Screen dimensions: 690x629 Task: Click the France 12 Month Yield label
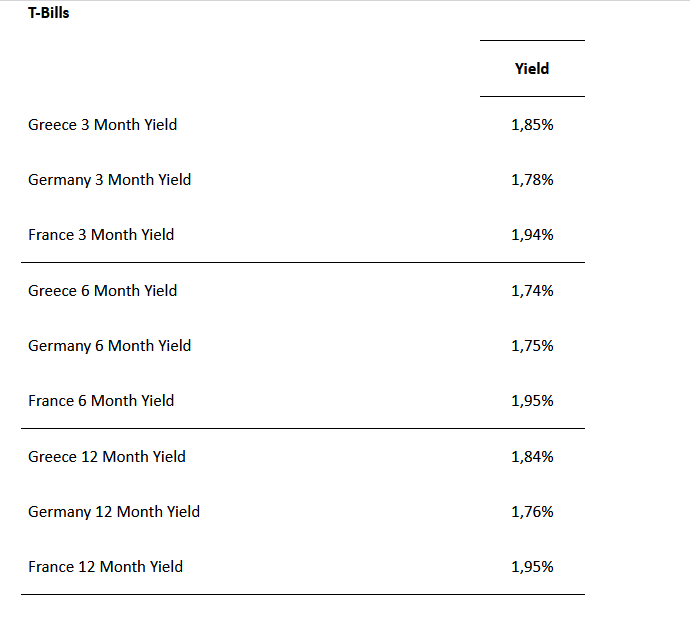[x=105, y=567]
